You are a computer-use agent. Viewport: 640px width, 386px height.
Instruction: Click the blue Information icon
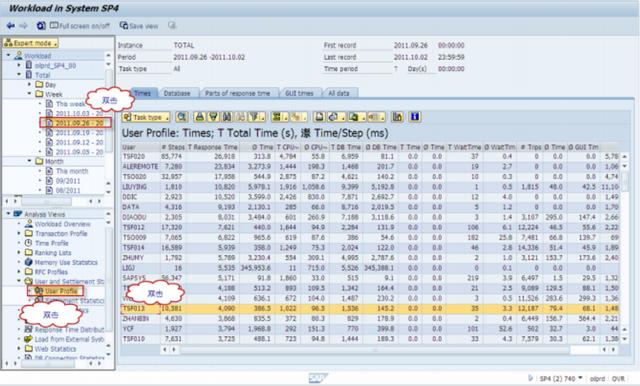pos(415,117)
